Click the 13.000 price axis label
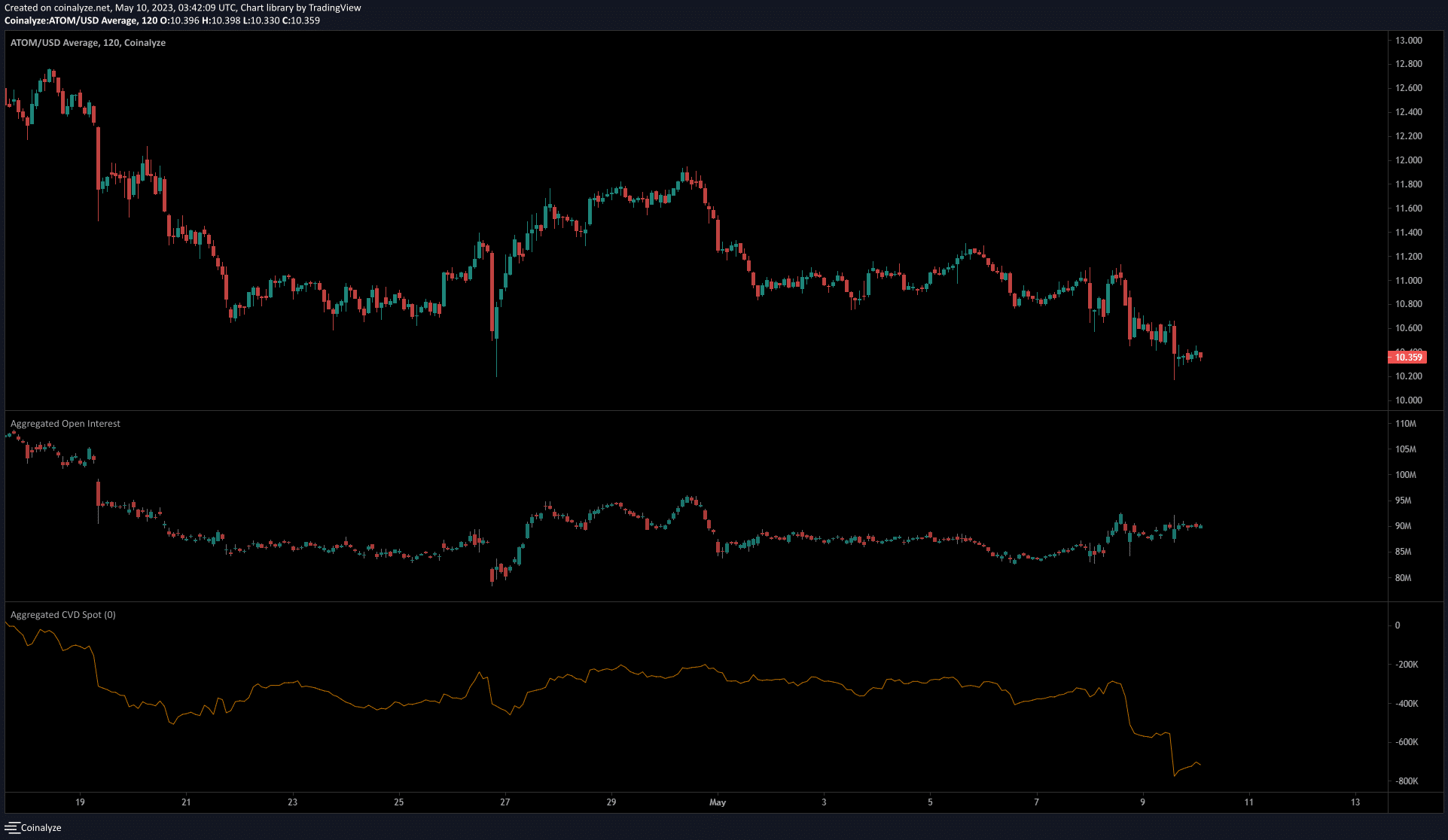Image resolution: width=1448 pixels, height=840 pixels. (x=1408, y=41)
